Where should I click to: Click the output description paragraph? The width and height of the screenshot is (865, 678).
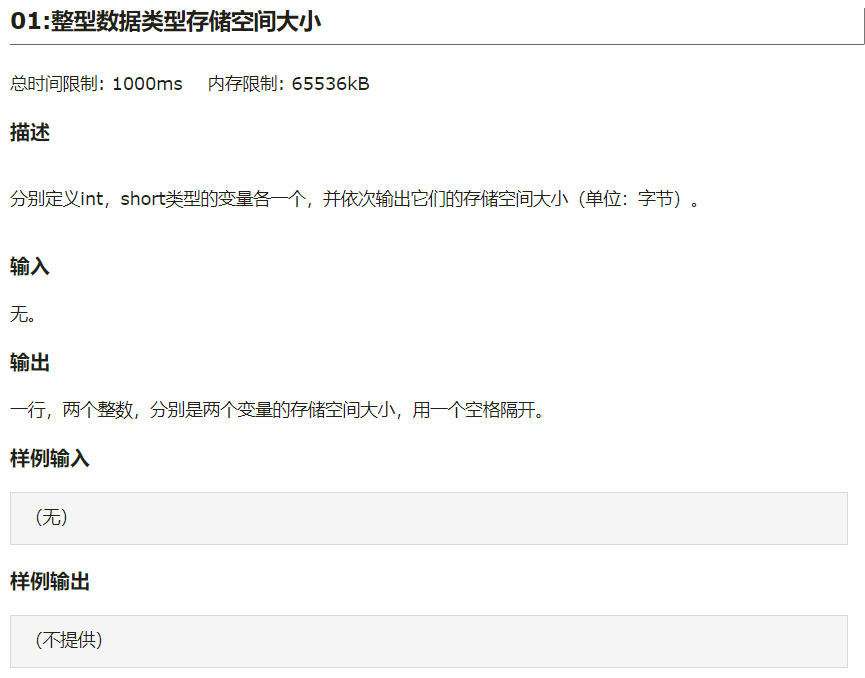point(277,410)
